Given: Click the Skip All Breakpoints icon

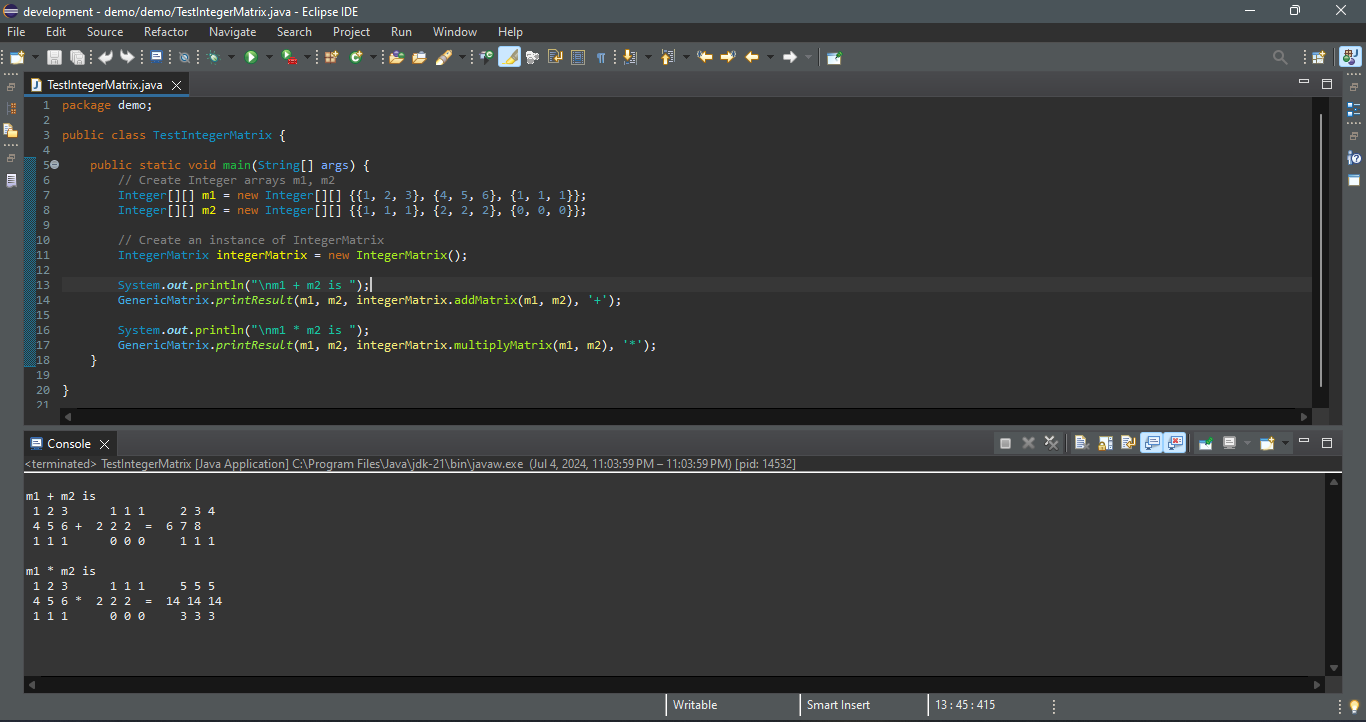Looking at the screenshot, I should tap(184, 57).
